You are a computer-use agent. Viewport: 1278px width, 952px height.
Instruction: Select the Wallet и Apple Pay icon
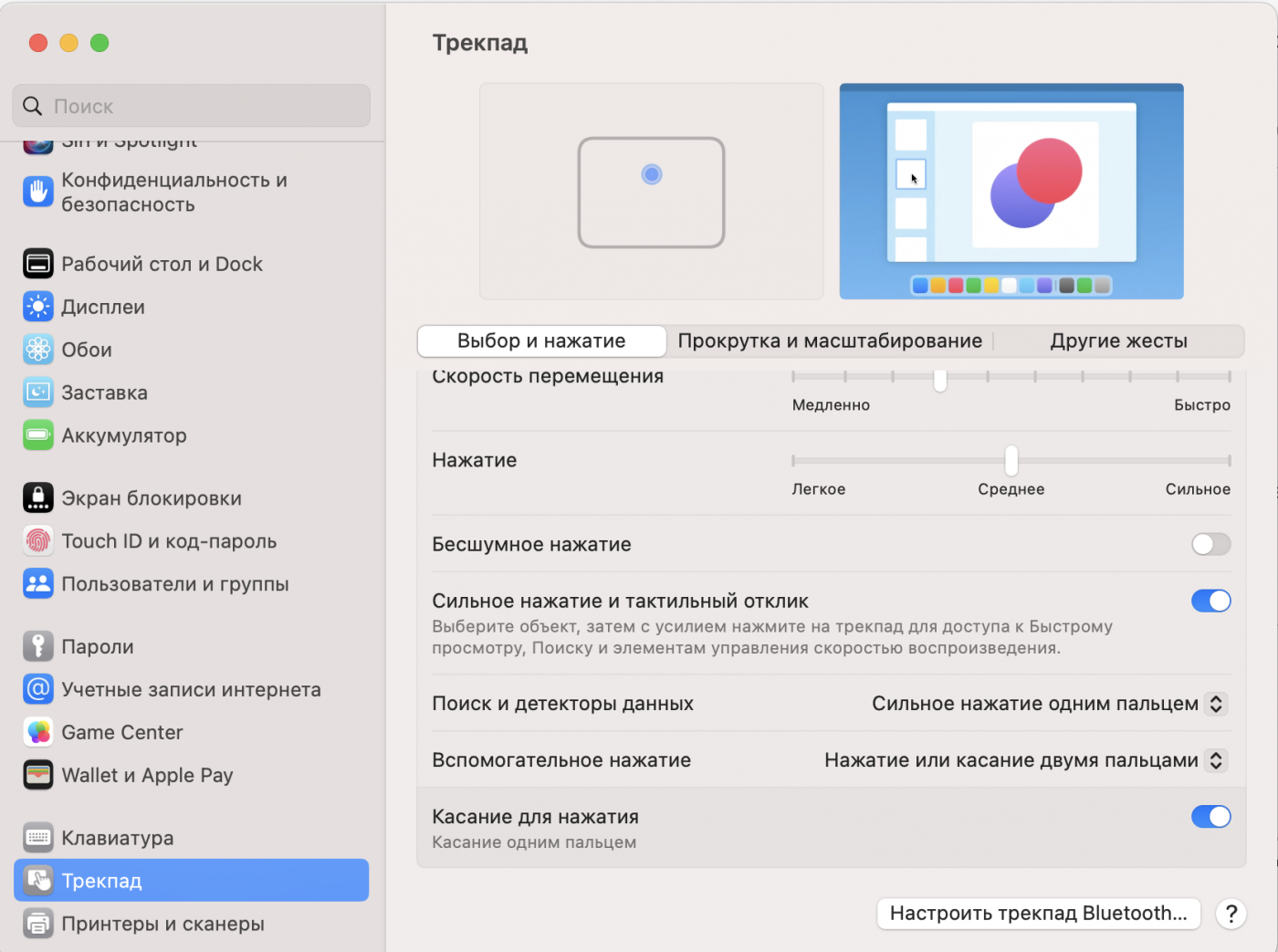tap(37, 775)
